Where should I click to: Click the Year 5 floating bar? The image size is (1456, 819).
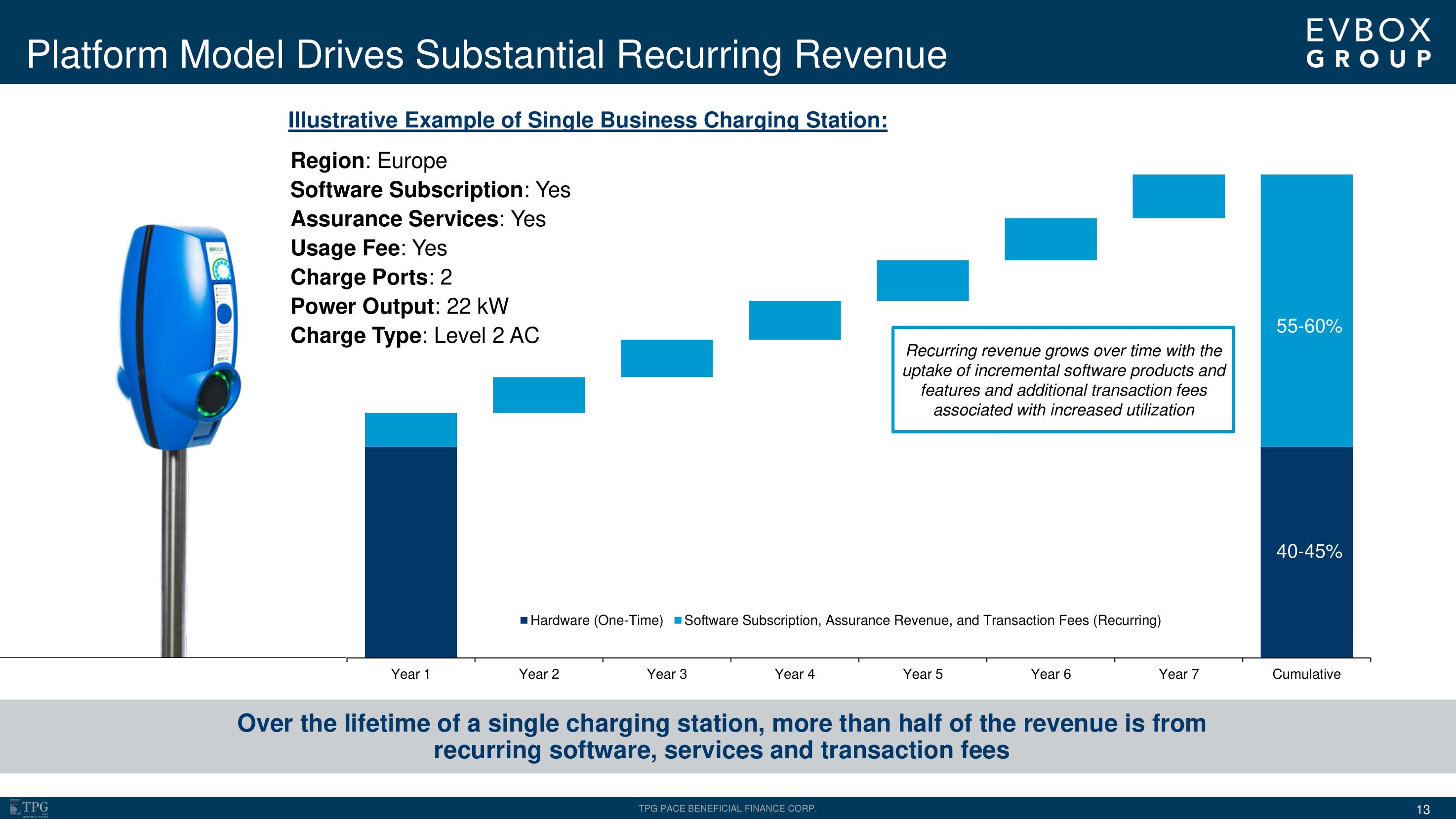[x=923, y=281]
